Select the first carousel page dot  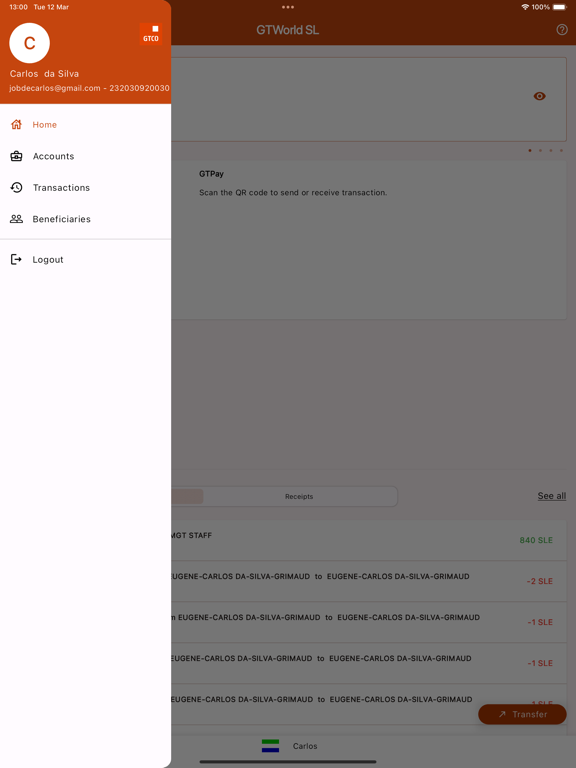(530, 150)
